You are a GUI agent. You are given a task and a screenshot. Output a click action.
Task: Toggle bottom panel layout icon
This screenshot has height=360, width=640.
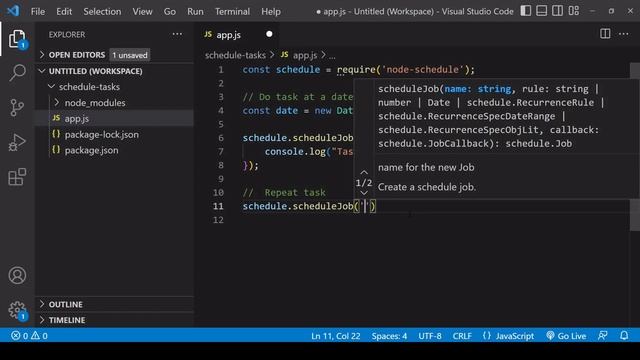tap(542, 11)
